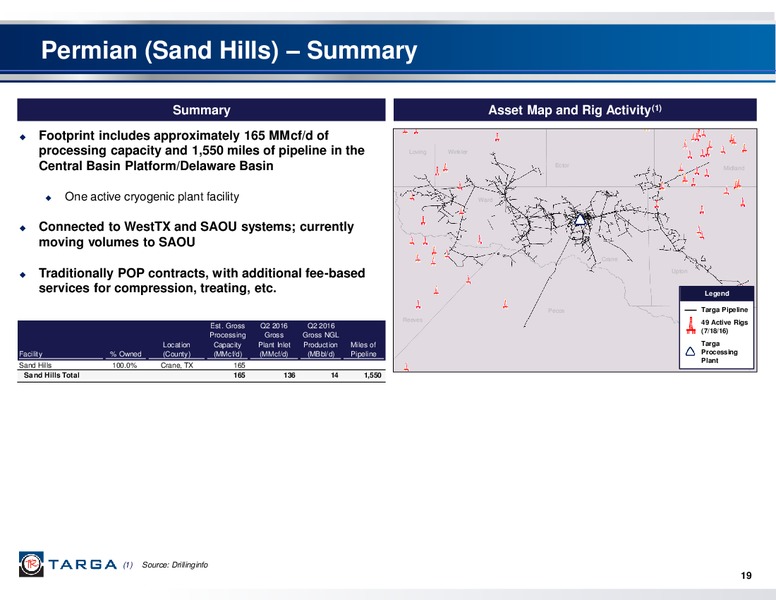Click the page number 19
This screenshot has width=776, height=600.
pyautogui.click(x=746, y=575)
